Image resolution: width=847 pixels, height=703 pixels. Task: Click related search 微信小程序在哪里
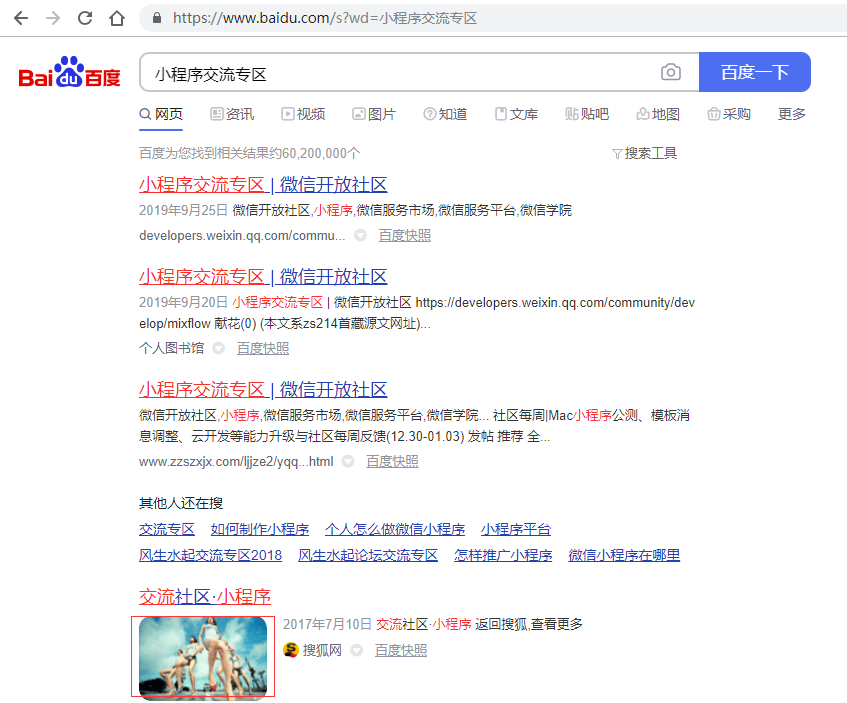[x=624, y=555]
